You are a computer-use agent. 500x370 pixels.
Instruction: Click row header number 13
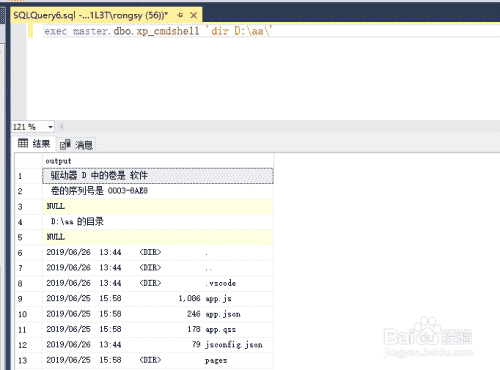(x=29, y=360)
